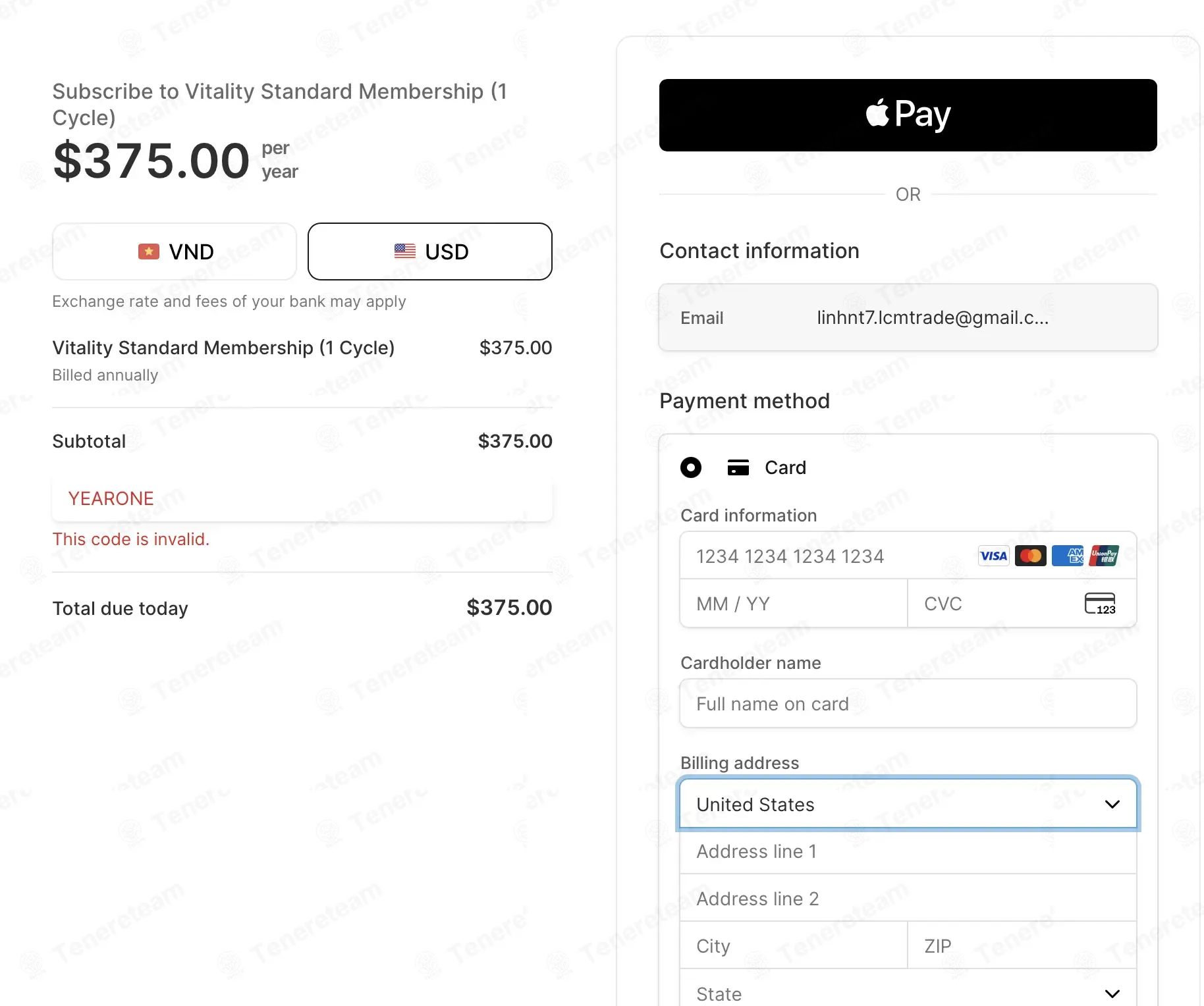Click the country dropdown chevron arrow

(x=1112, y=805)
